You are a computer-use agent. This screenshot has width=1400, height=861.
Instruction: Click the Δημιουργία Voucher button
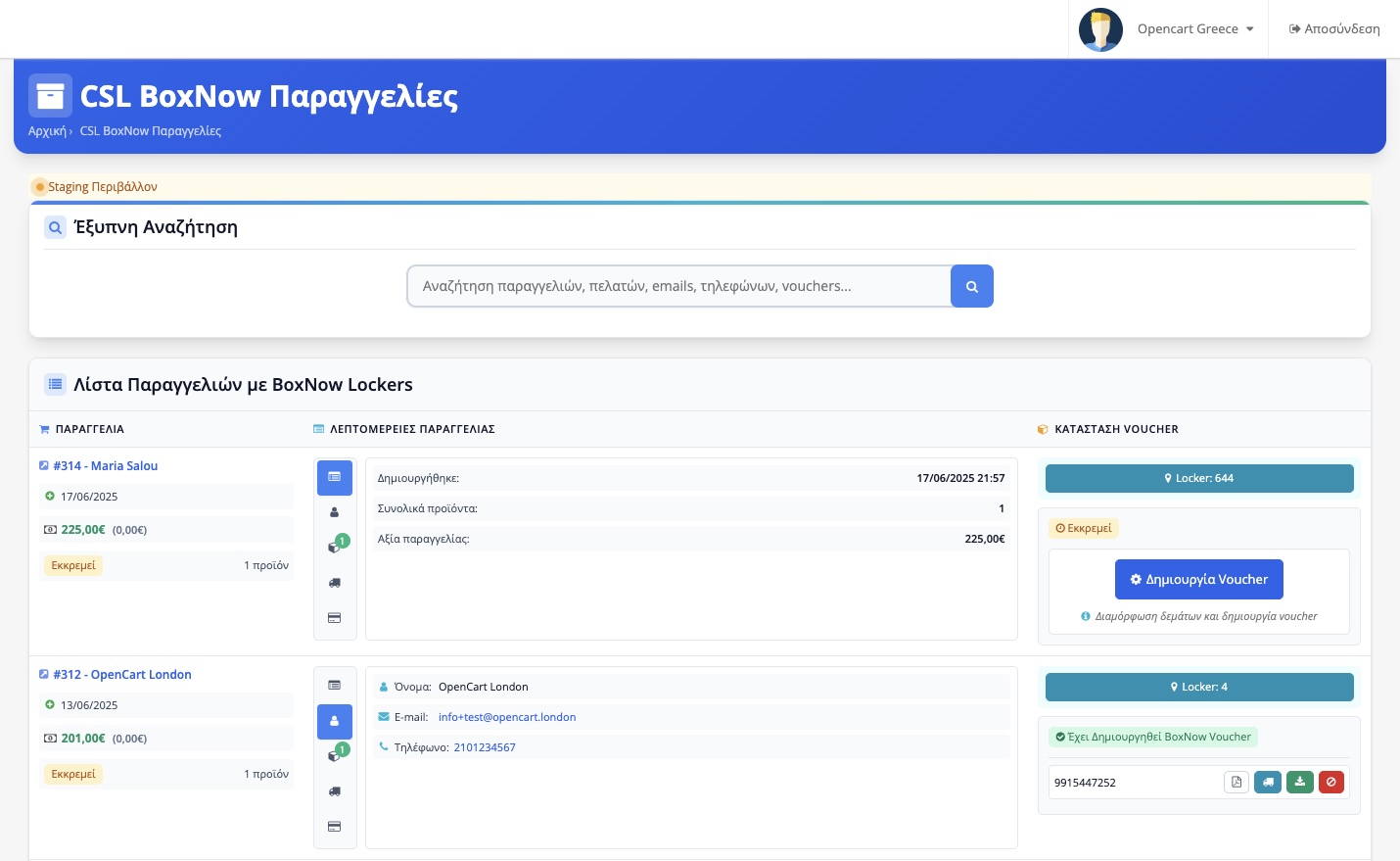coord(1199,580)
